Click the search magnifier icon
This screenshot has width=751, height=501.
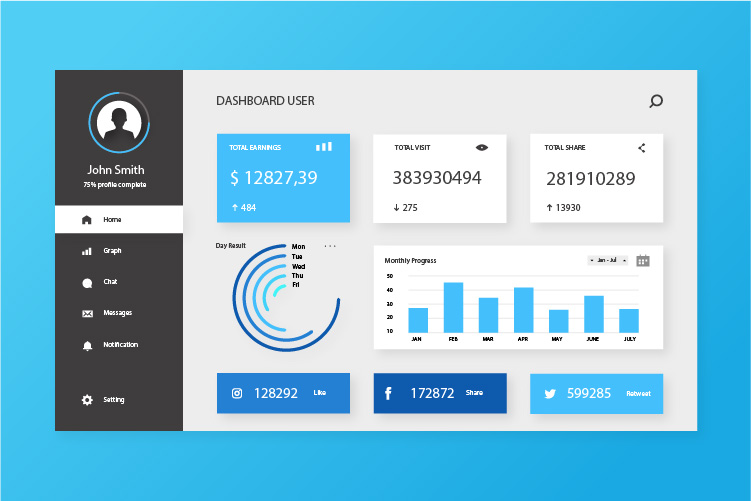[656, 101]
